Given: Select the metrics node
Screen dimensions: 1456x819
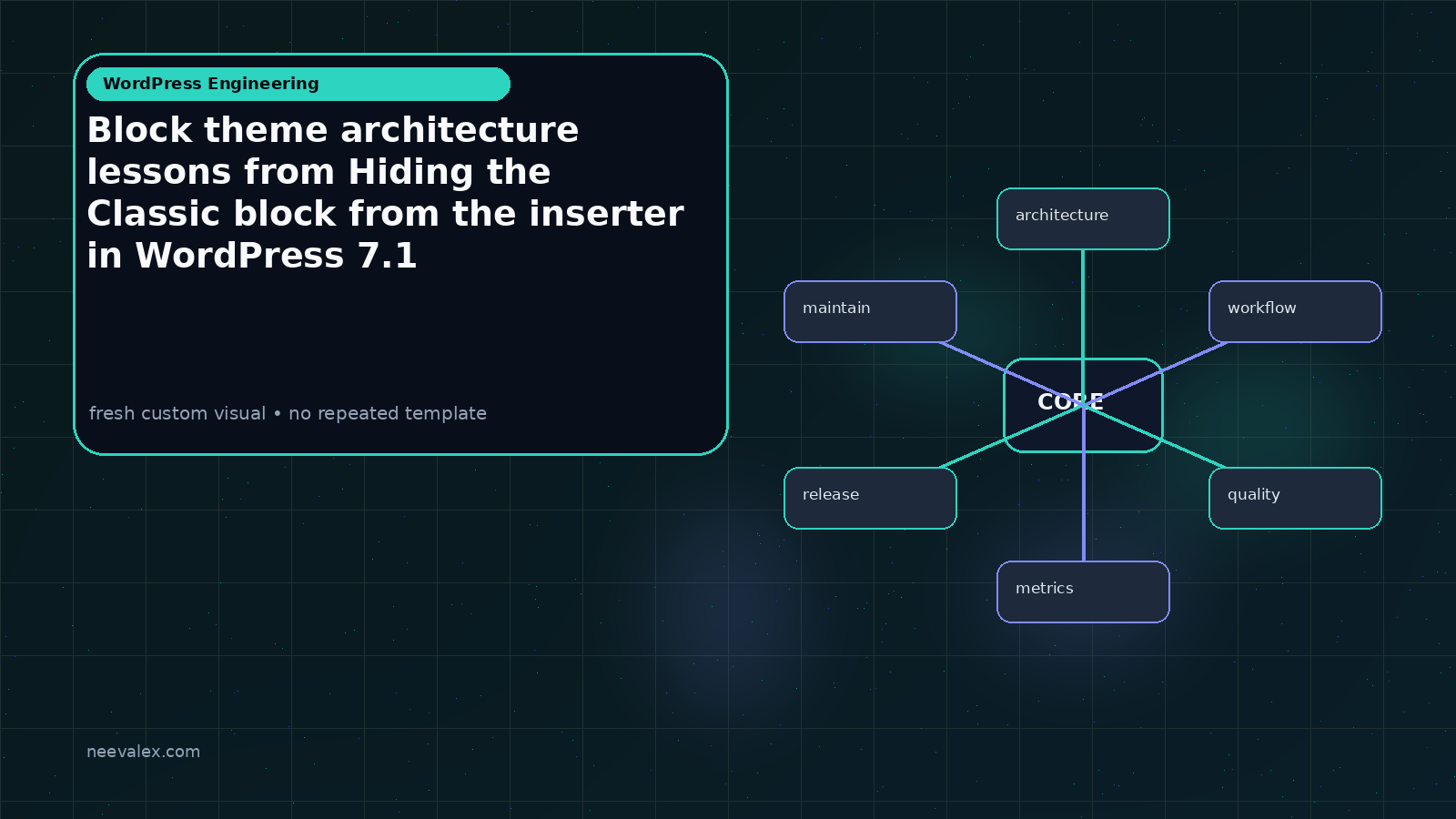Looking at the screenshot, I should (1083, 591).
